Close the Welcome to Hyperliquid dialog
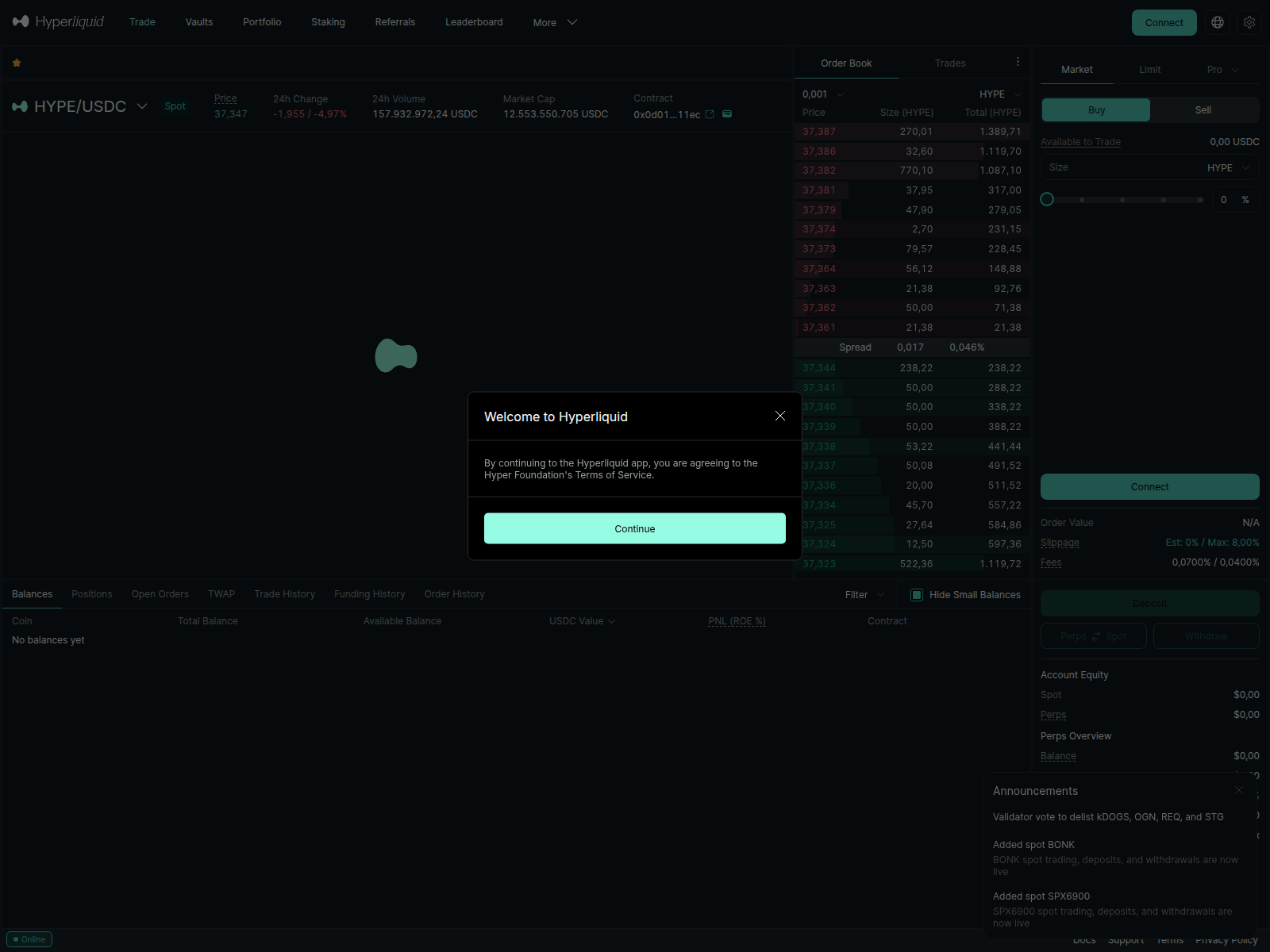1270x952 pixels. click(780, 416)
